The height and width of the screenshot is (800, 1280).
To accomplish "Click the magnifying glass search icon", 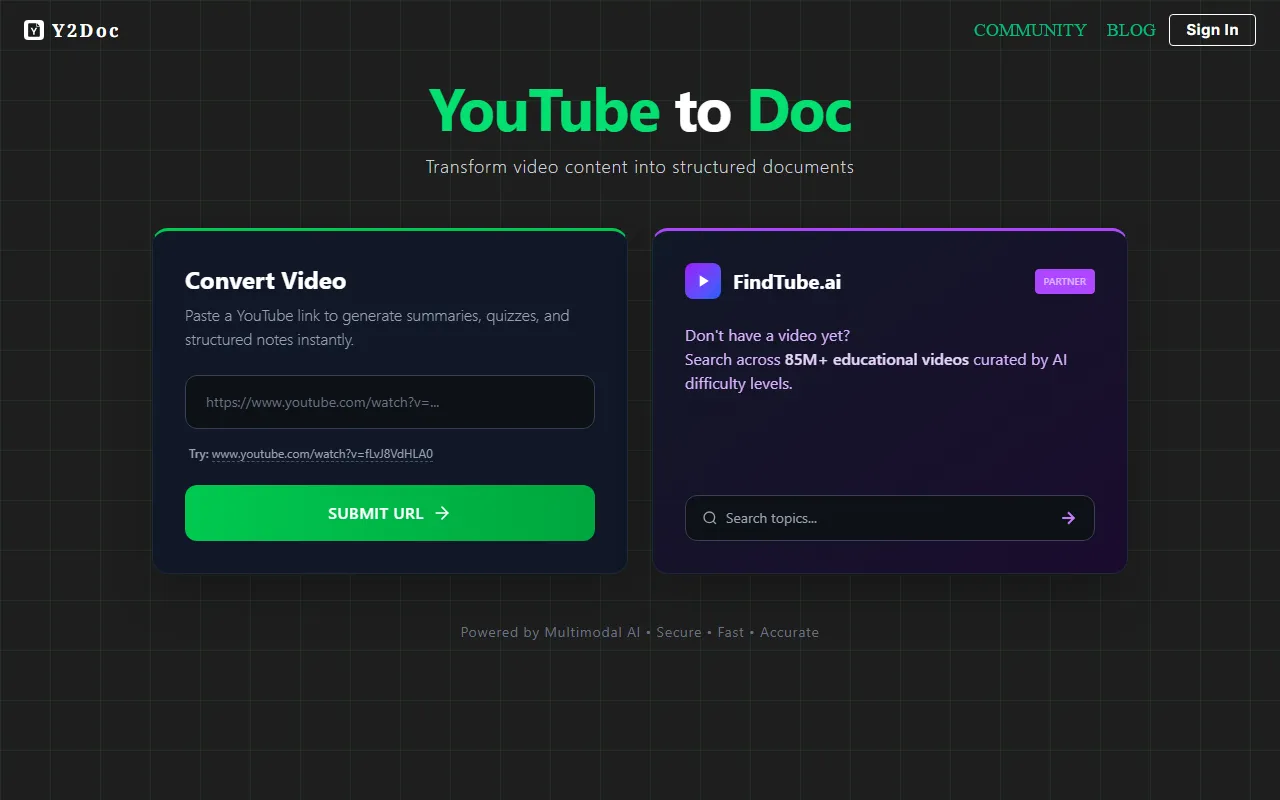I will (x=710, y=518).
